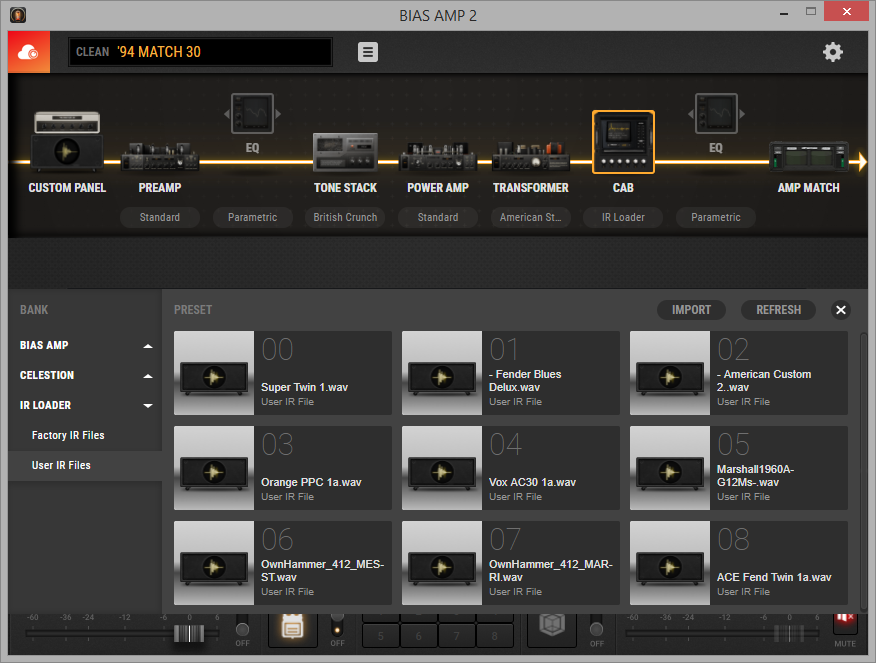
Task: Open the Preamp Standard type selector
Action: click(x=160, y=217)
